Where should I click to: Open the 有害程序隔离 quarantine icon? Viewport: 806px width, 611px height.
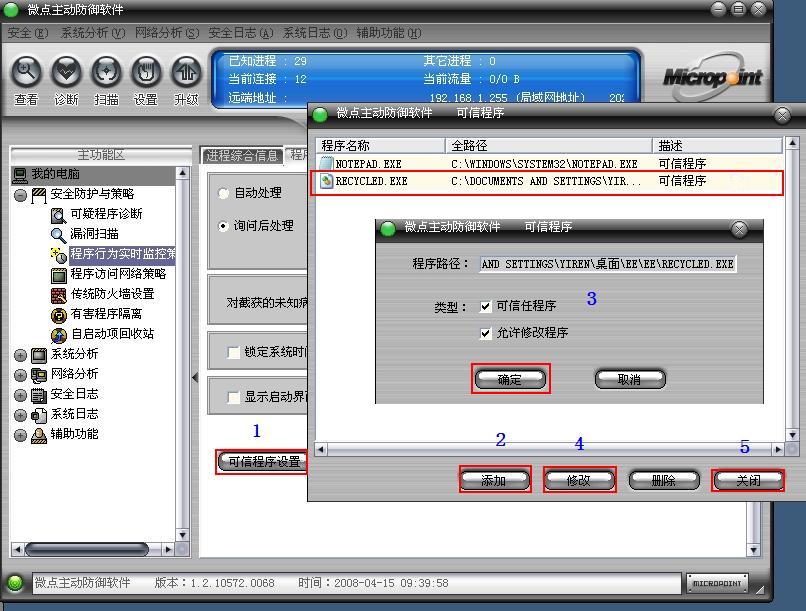click(59, 315)
